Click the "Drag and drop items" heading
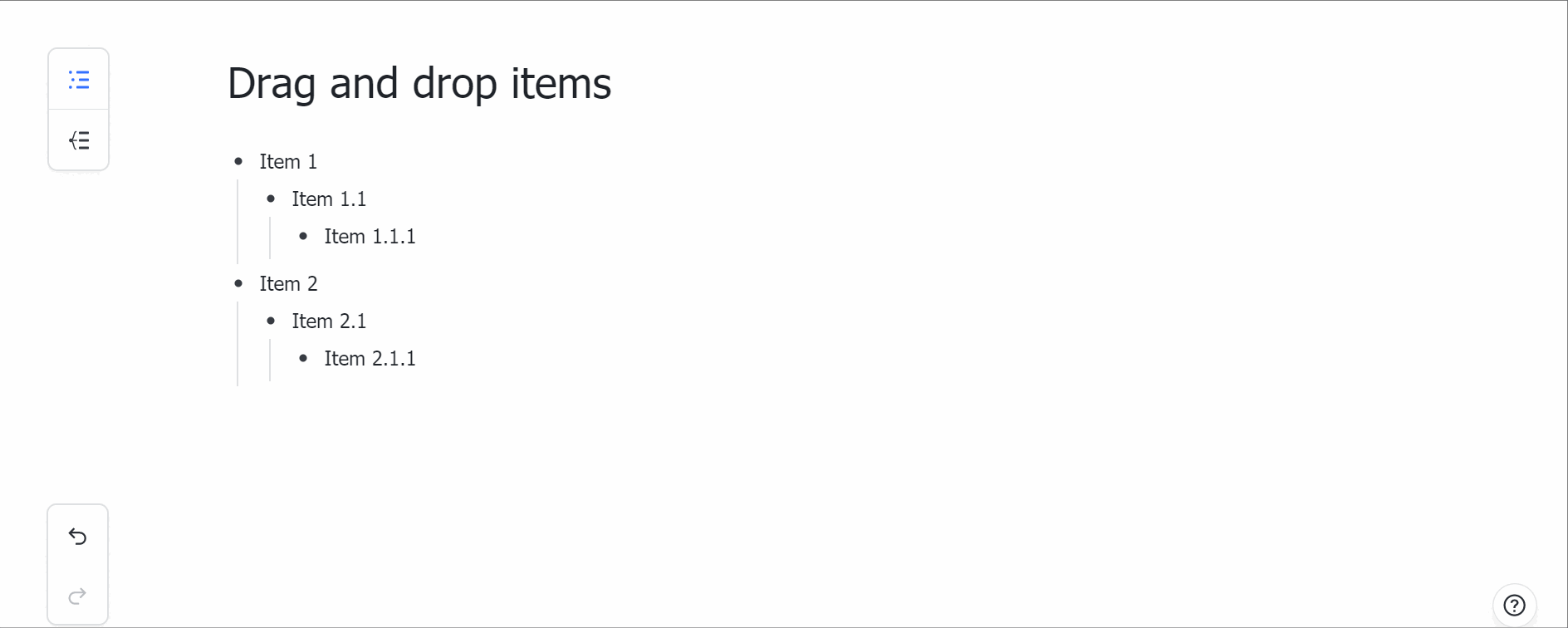Screen dimensions: 1568x628 pyautogui.click(x=419, y=84)
